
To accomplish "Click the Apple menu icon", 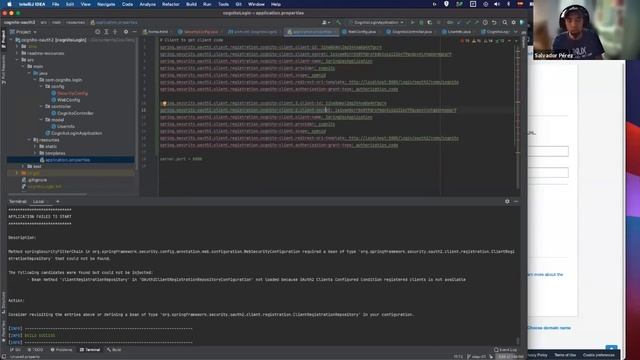I will 9,4.
